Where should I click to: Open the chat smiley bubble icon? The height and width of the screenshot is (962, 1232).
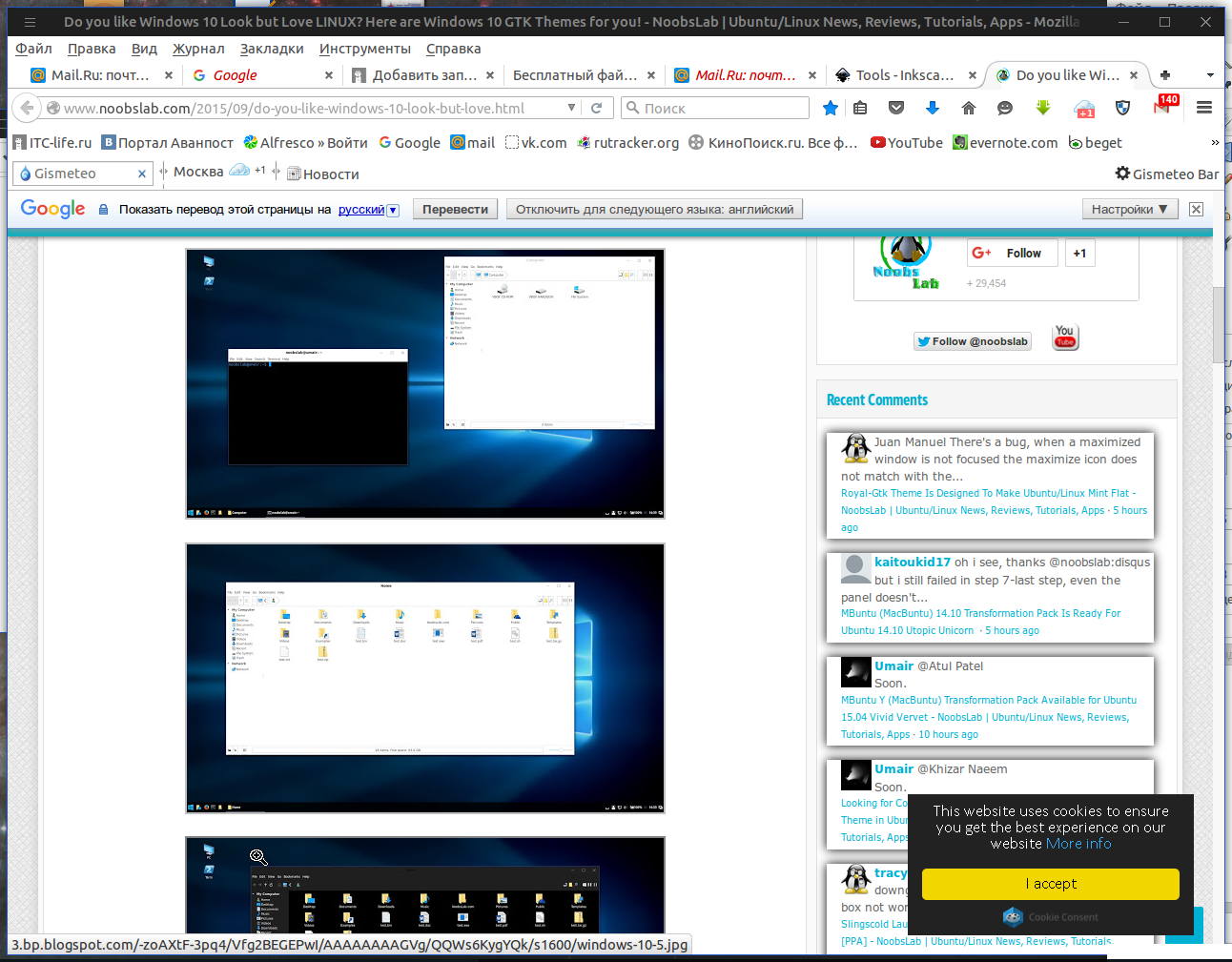tap(1005, 108)
